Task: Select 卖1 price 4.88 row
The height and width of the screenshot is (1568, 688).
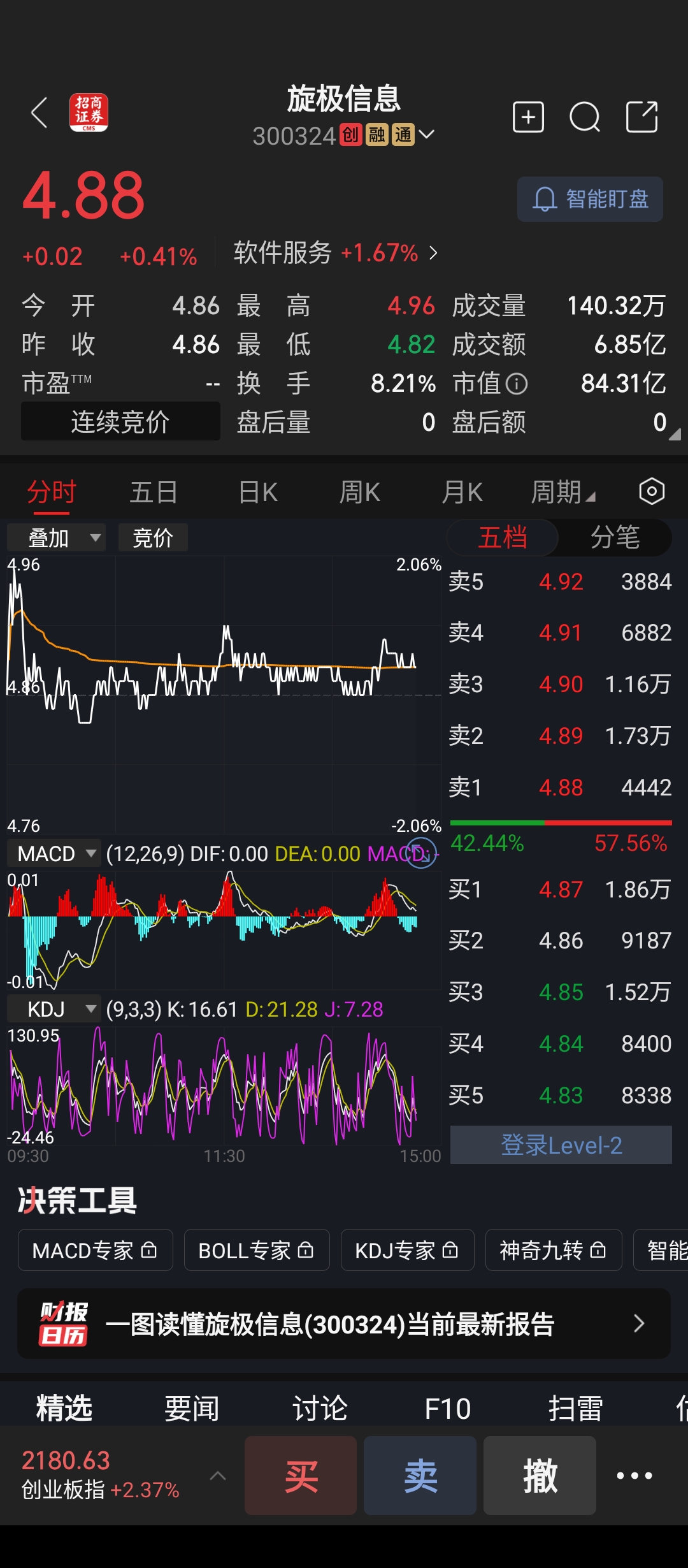Action: (x=561, y=787)
